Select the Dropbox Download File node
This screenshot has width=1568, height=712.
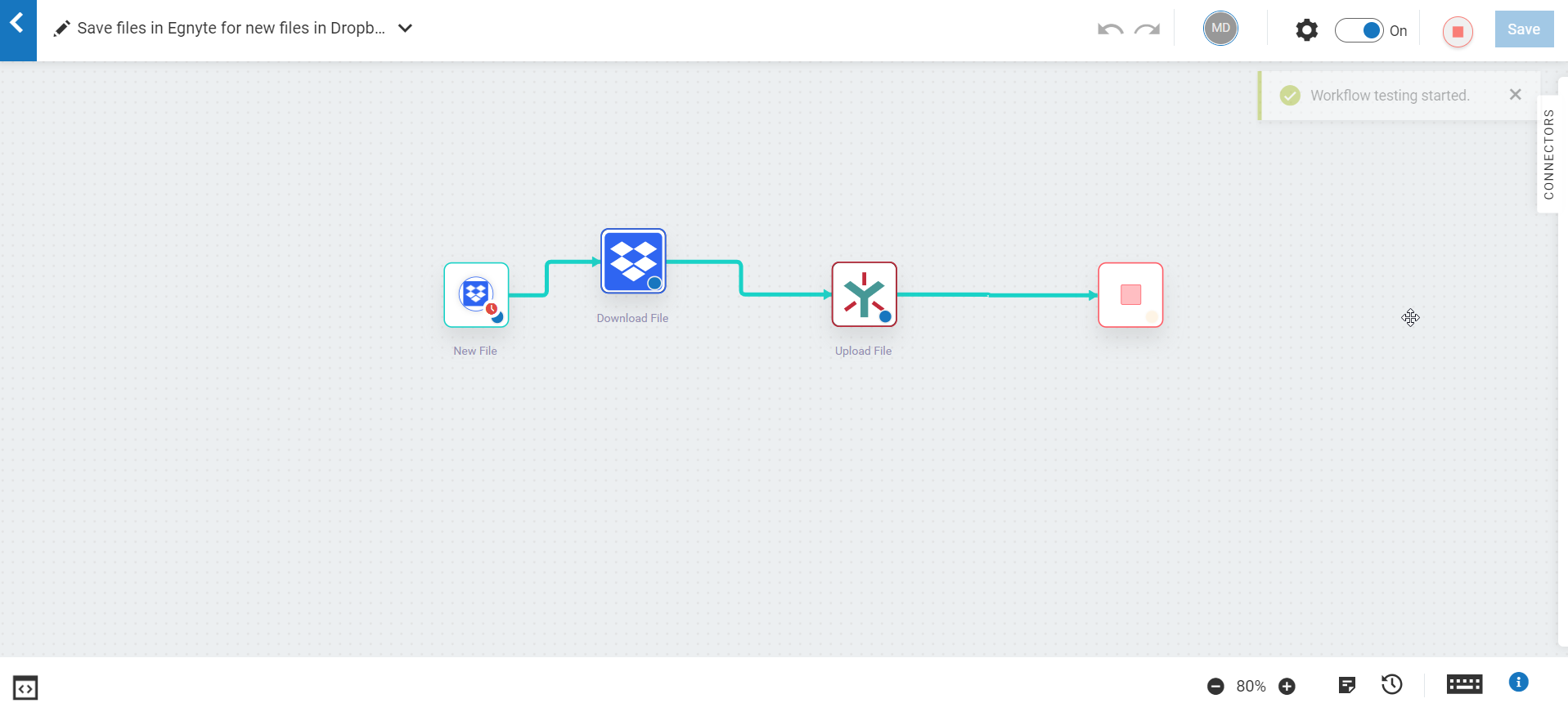pyautogui.click(x=633, y=262)
